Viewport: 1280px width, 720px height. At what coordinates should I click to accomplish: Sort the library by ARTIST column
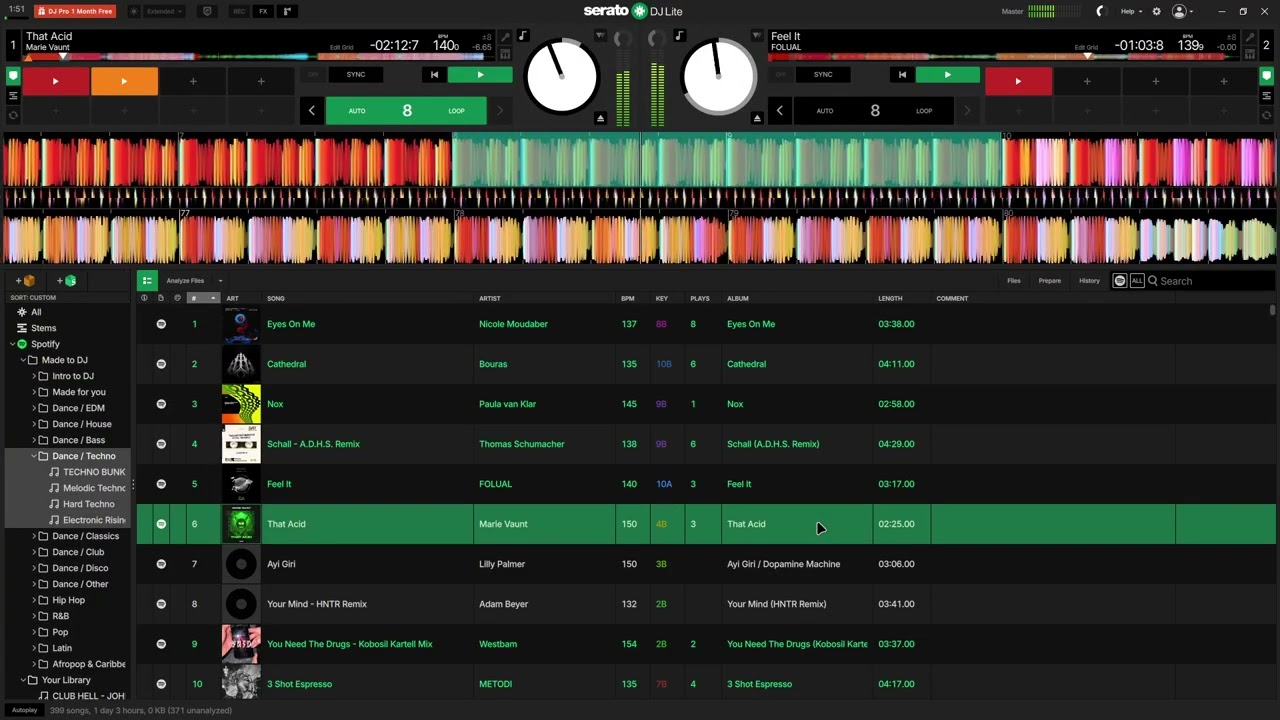tap(544, 298)
